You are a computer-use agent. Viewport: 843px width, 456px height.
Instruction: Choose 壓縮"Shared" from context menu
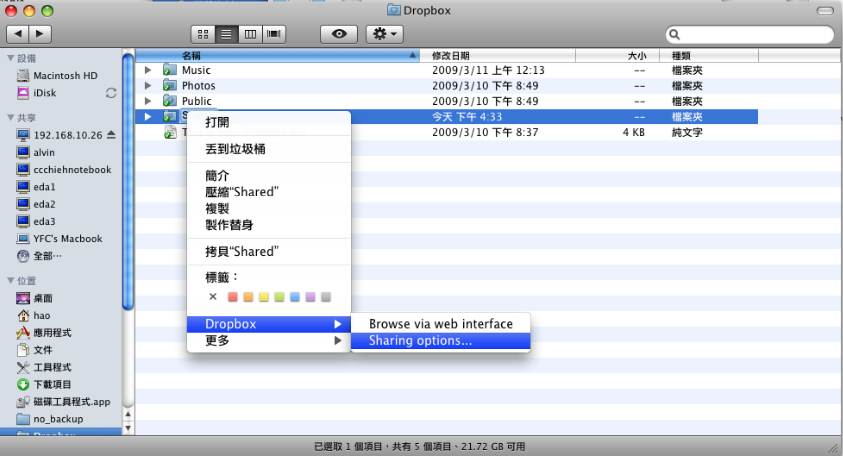269,191
